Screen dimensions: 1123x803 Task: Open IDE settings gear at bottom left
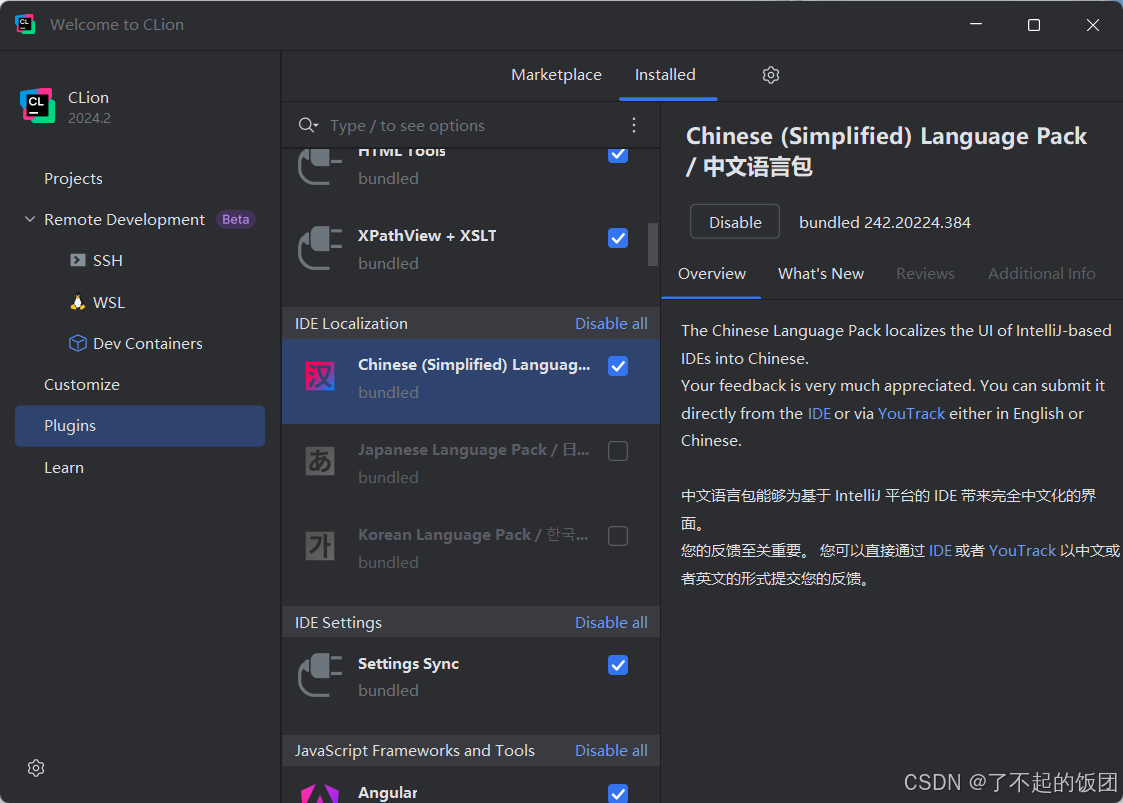click(36, 768)
